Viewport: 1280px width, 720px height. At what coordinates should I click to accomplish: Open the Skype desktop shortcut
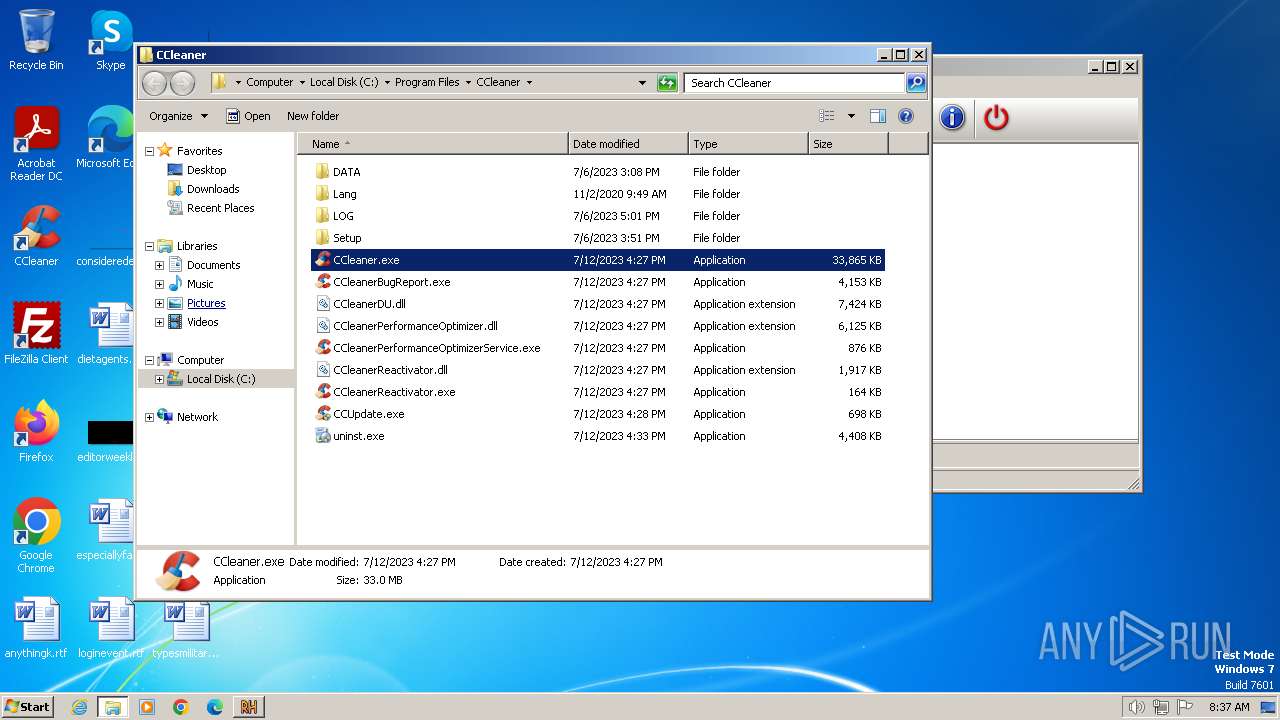[x=110, y=40]
